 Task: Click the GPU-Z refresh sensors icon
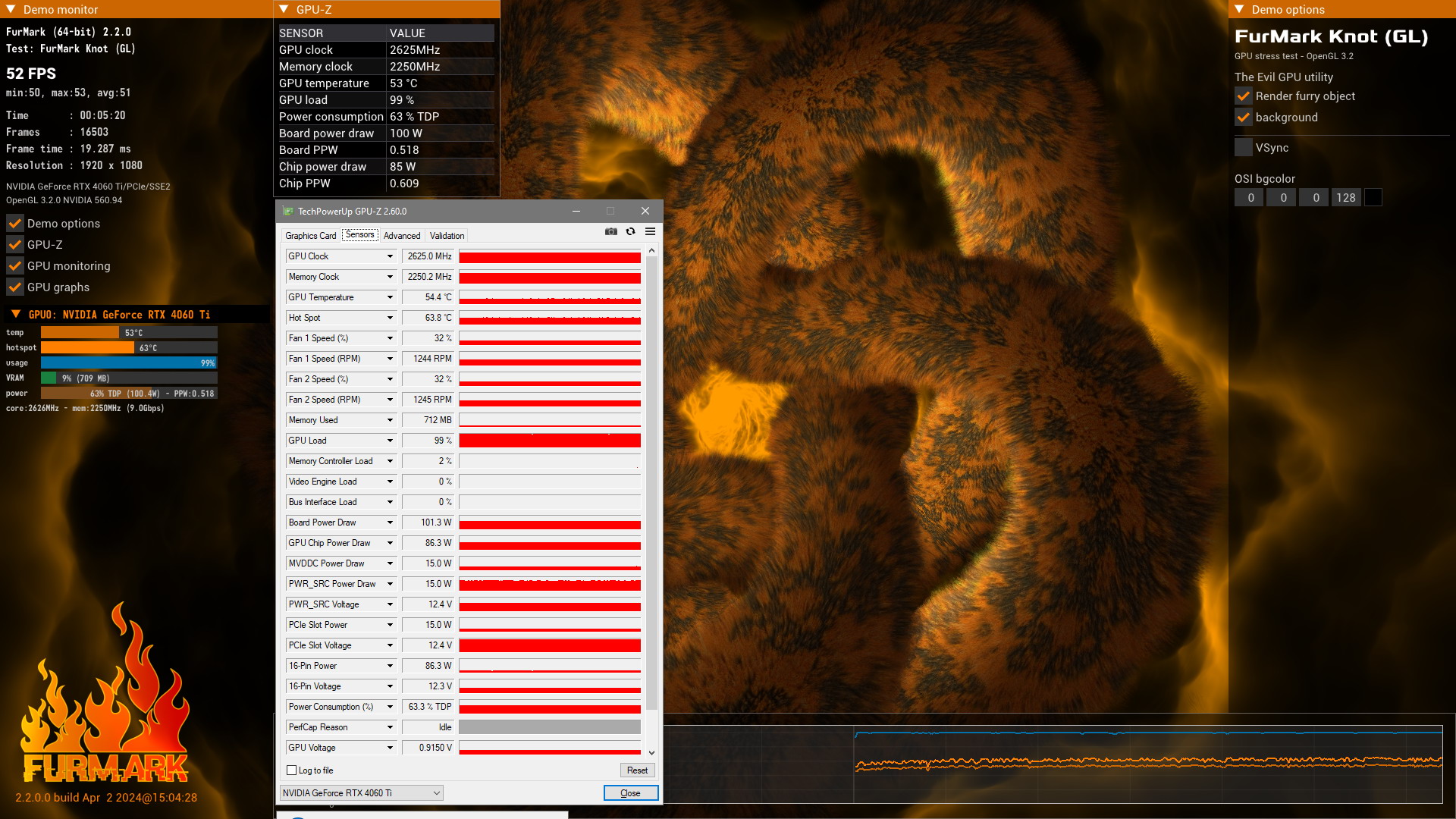pos(630,231)
